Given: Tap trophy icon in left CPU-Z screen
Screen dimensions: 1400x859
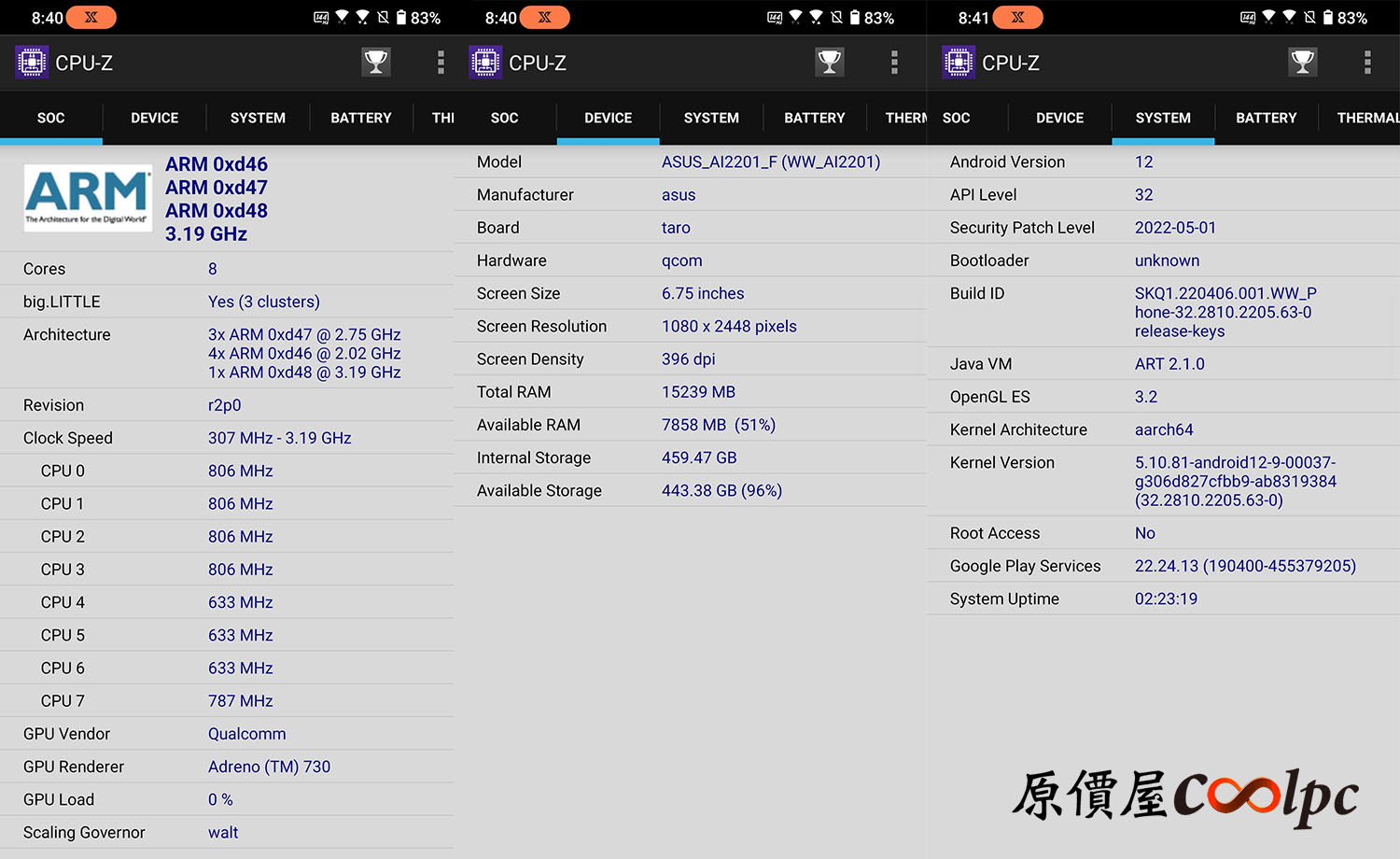Looking at the screenshot, I should (376, 63).
